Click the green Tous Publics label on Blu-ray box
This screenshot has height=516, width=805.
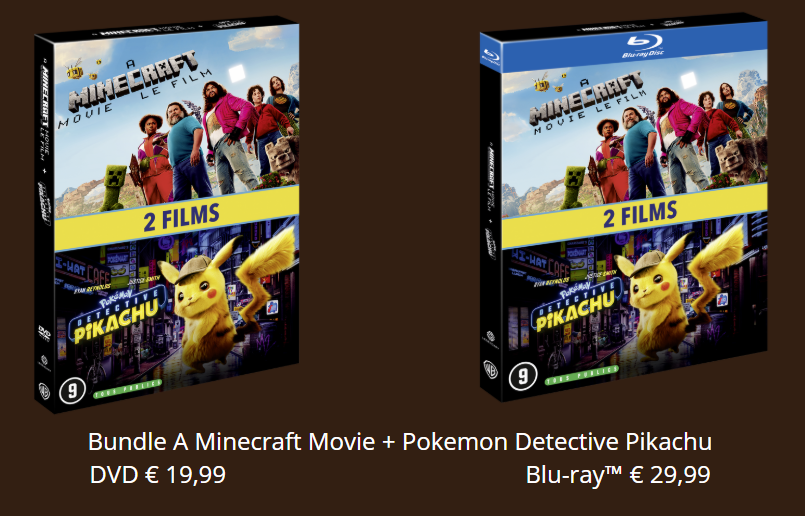[582, 375]
